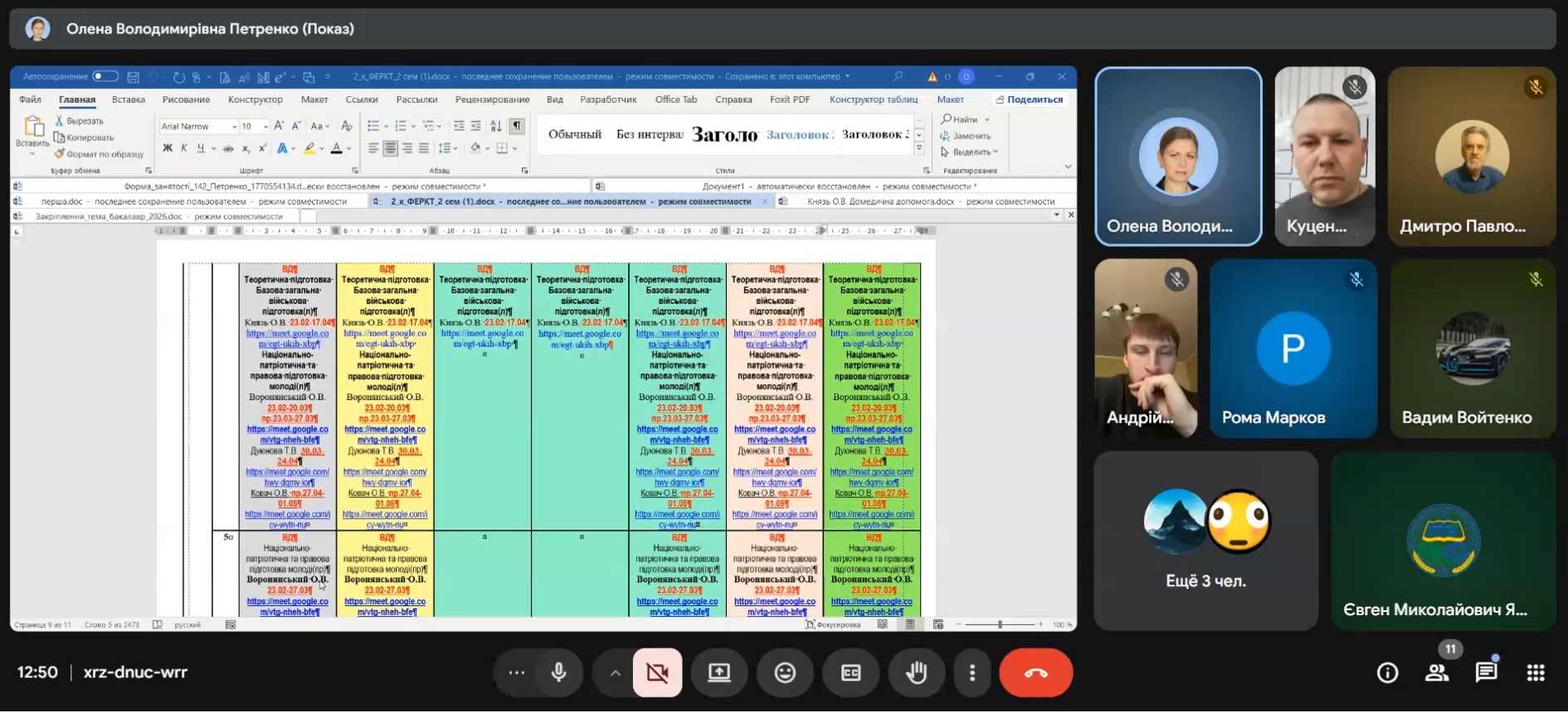
Task: Open more options three-dot menu
Action: pos(972,673)
